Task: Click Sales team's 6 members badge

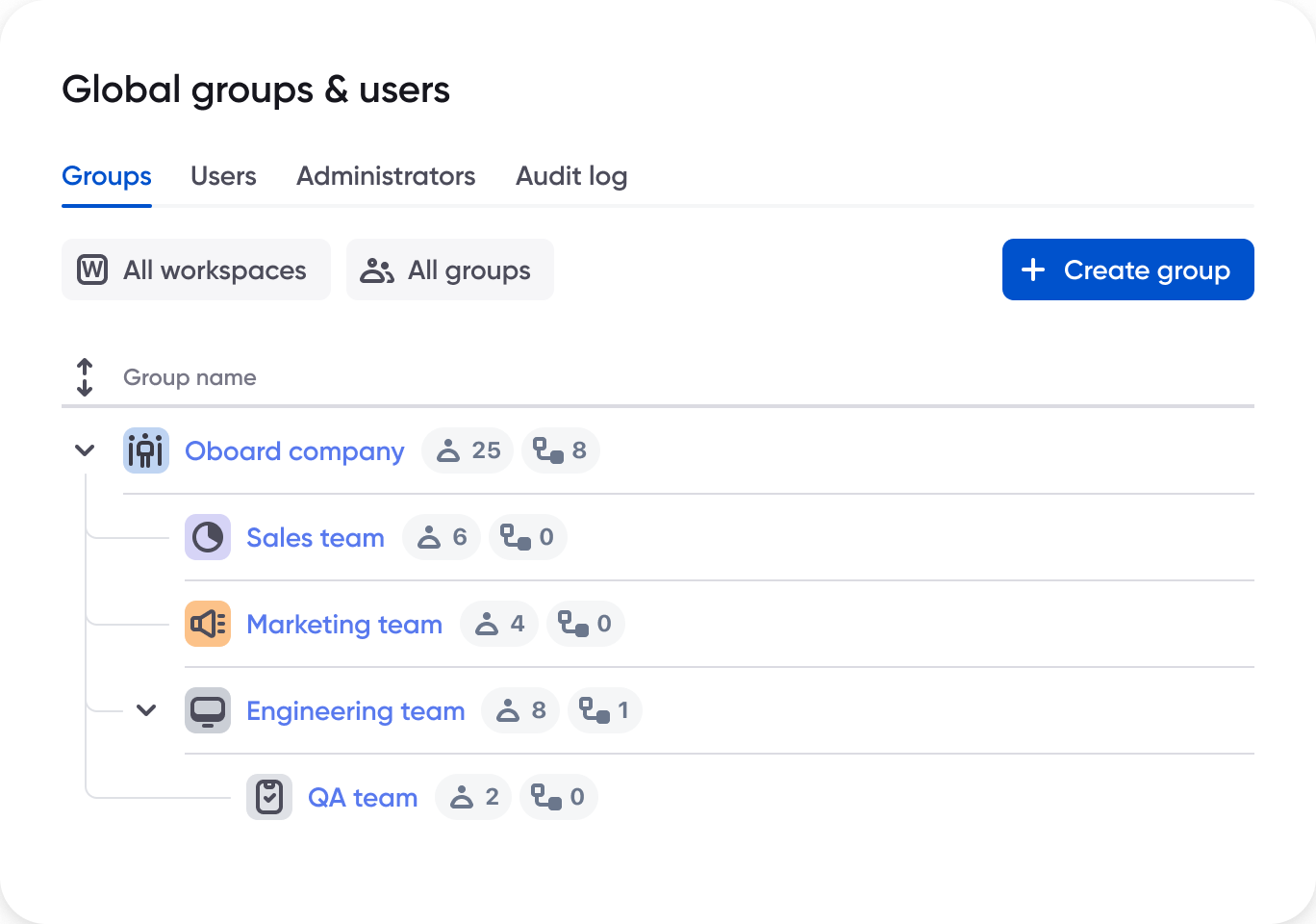Action: tap(442, 537)
